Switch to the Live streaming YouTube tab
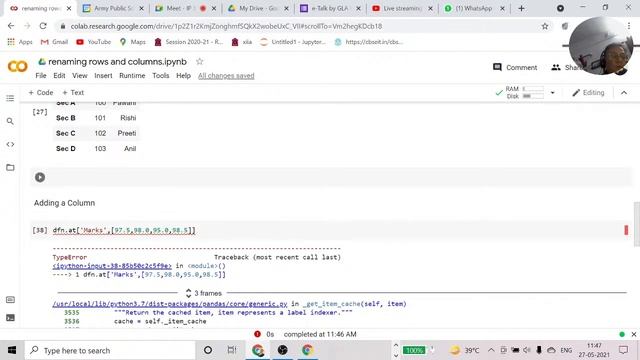 pos(402,8)
